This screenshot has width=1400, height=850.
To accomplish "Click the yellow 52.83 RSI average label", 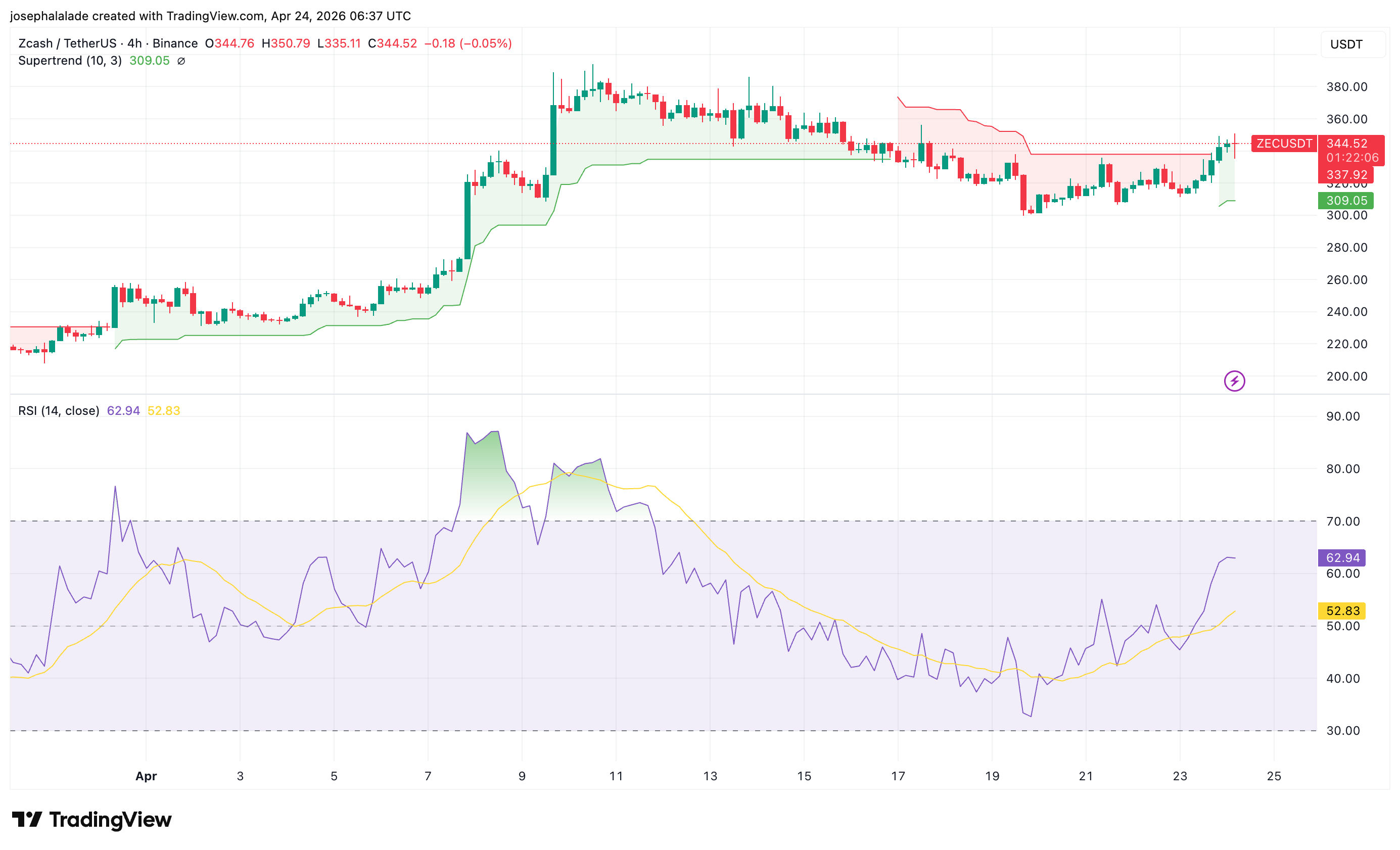I will [1342, 611].
